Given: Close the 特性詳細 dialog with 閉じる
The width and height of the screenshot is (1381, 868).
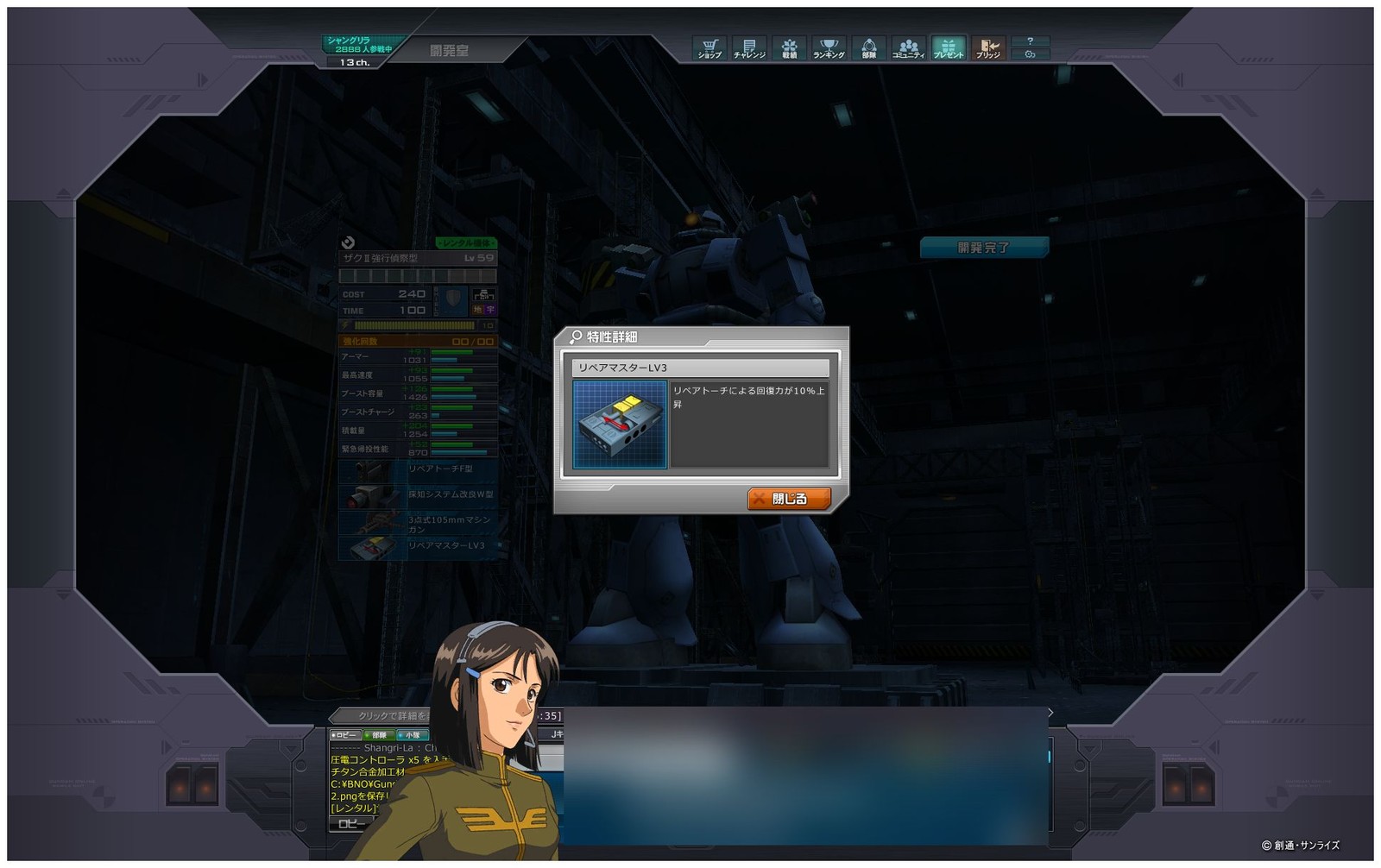Looking at the screenshot, I should [789, 499].
